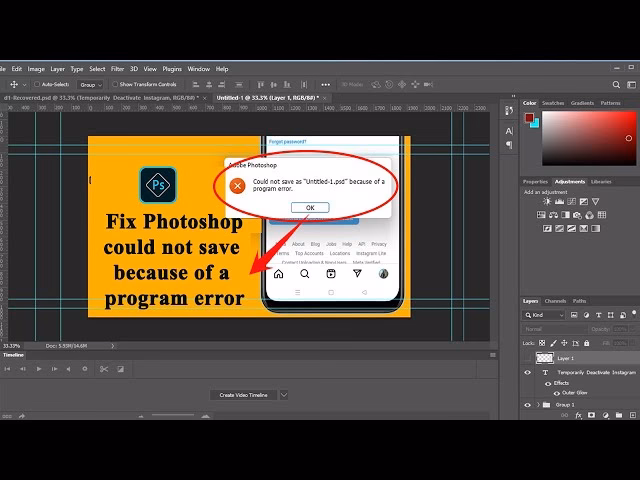
Task: Open the paragraph panel icon
Action: pos(509,144)
